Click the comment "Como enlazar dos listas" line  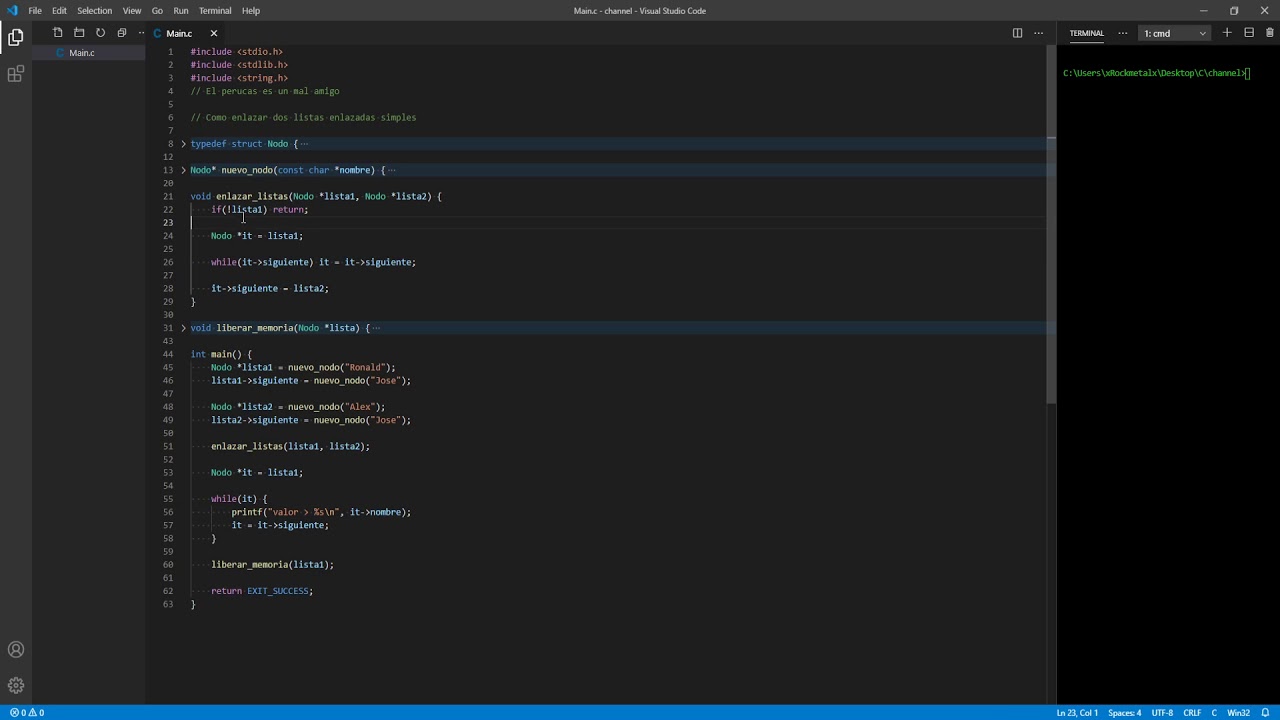pos(303,118)
